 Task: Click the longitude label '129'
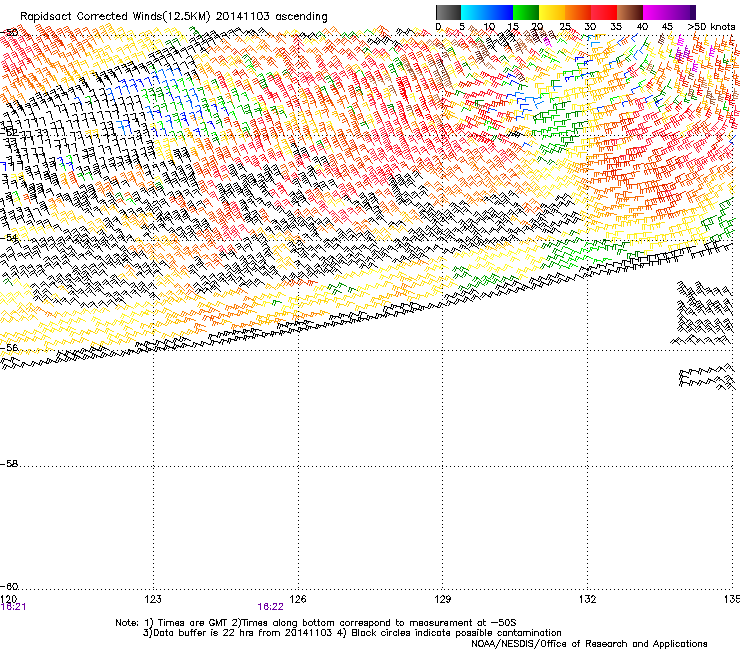pyautogui.click(x=443, y=599)
